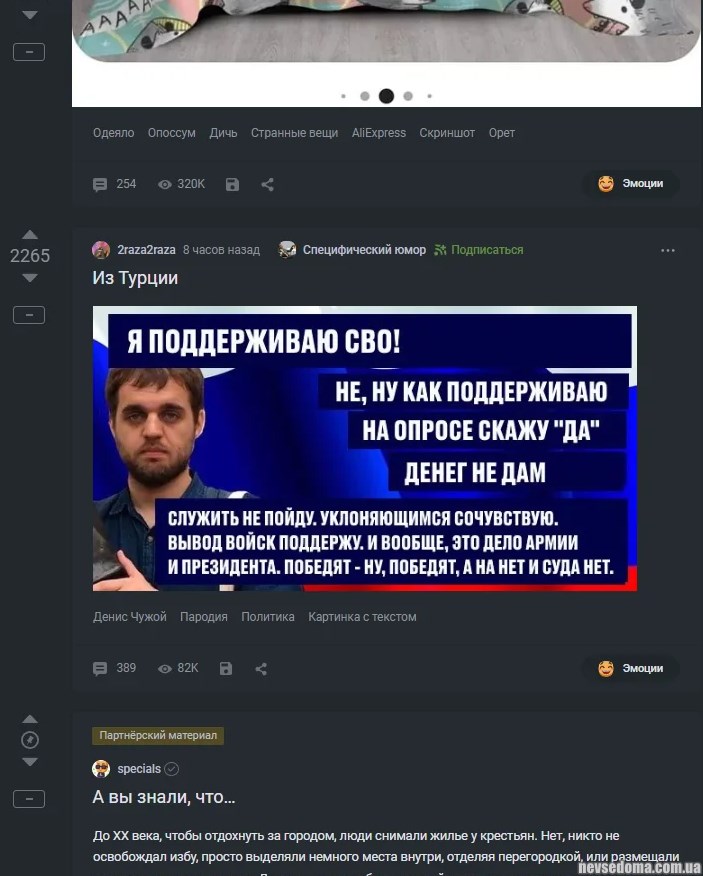Open comments on the post with 389 comments
Viewport: 703px width, 876px height.
point(115,668)
